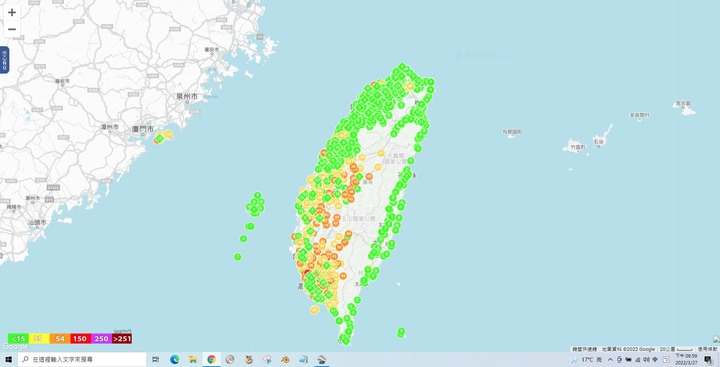The width and height of the screenshot is (720, 367).
Task: Click the southernmost isolated green Penghu marker
Action: click(x=237, y=257)
